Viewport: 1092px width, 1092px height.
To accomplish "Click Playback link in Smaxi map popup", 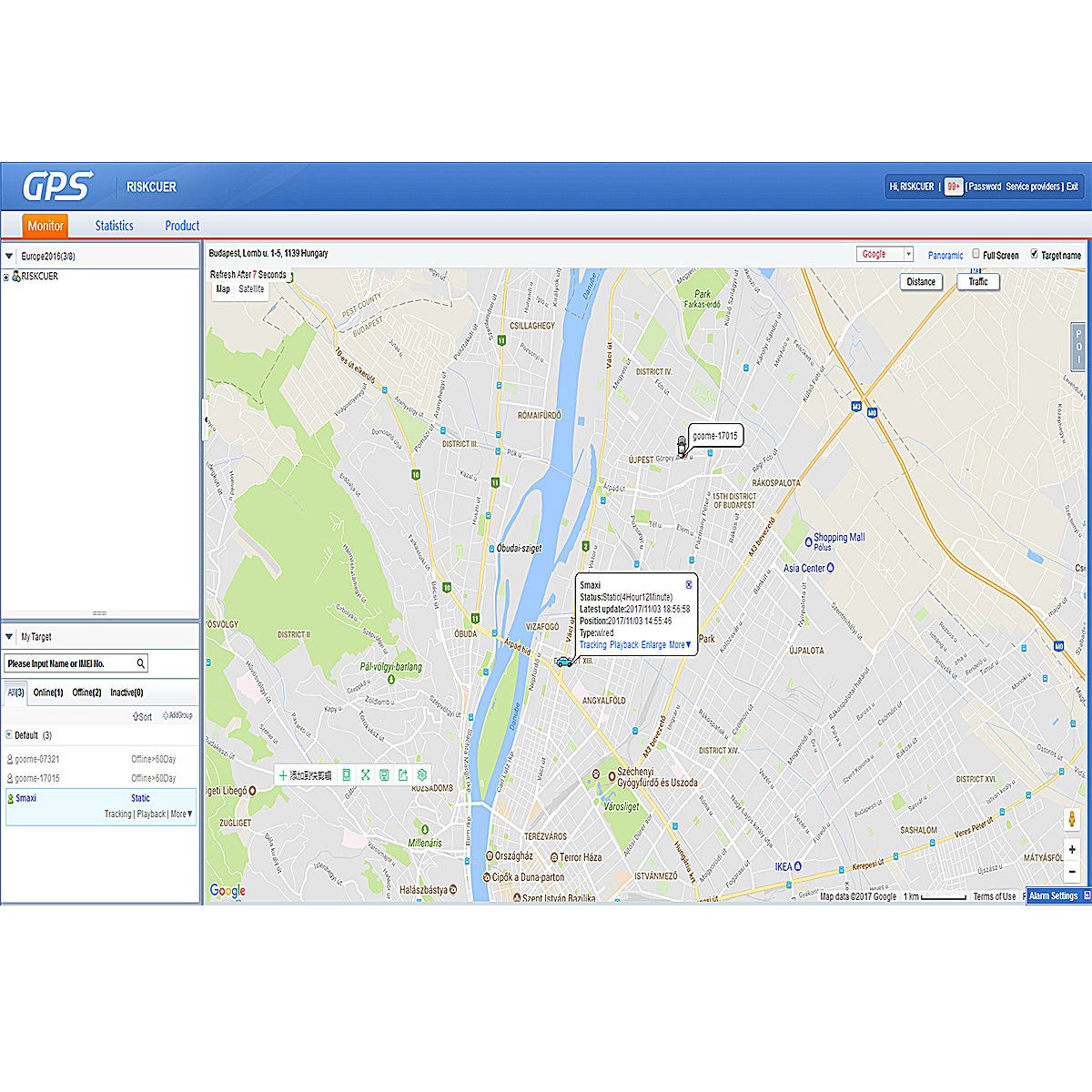I will point(624,644).
